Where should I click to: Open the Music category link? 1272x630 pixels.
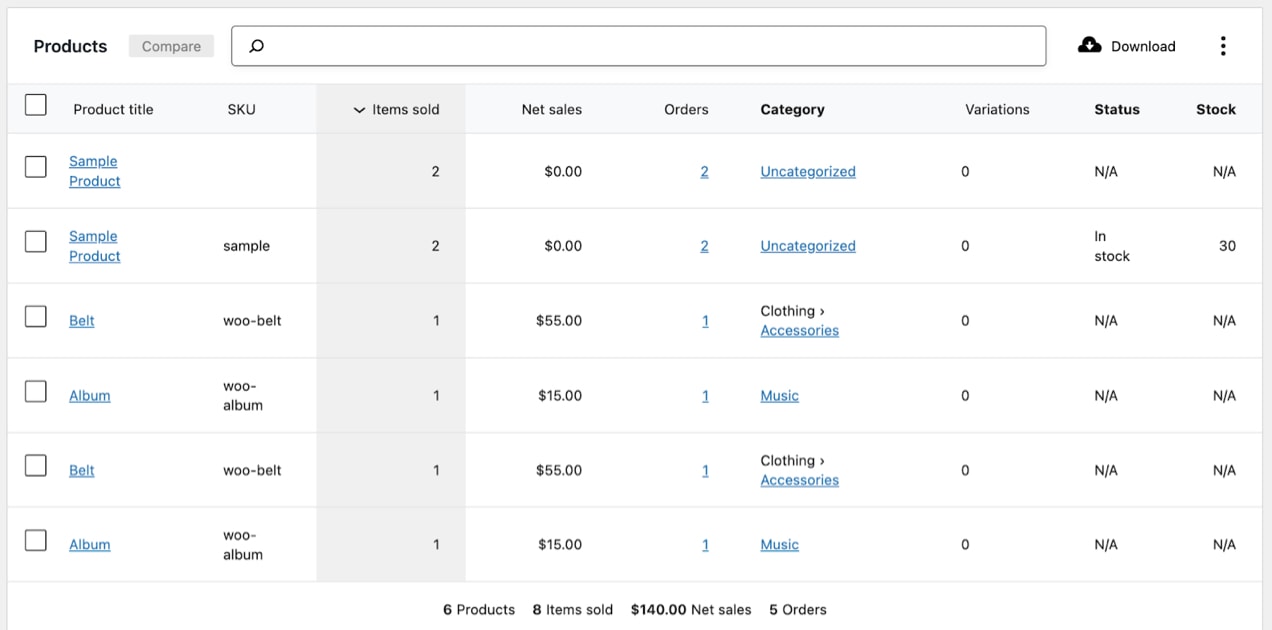pos(779,395)
